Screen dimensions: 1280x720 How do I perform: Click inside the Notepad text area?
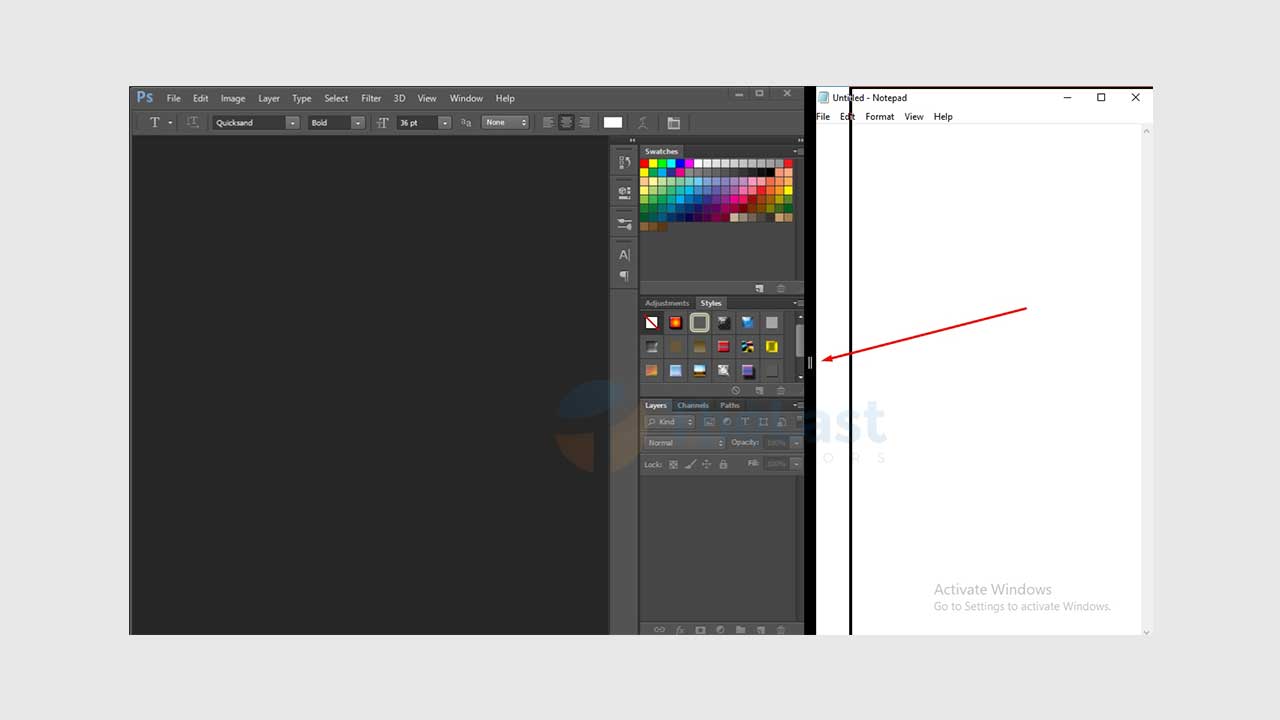(995, 400)
